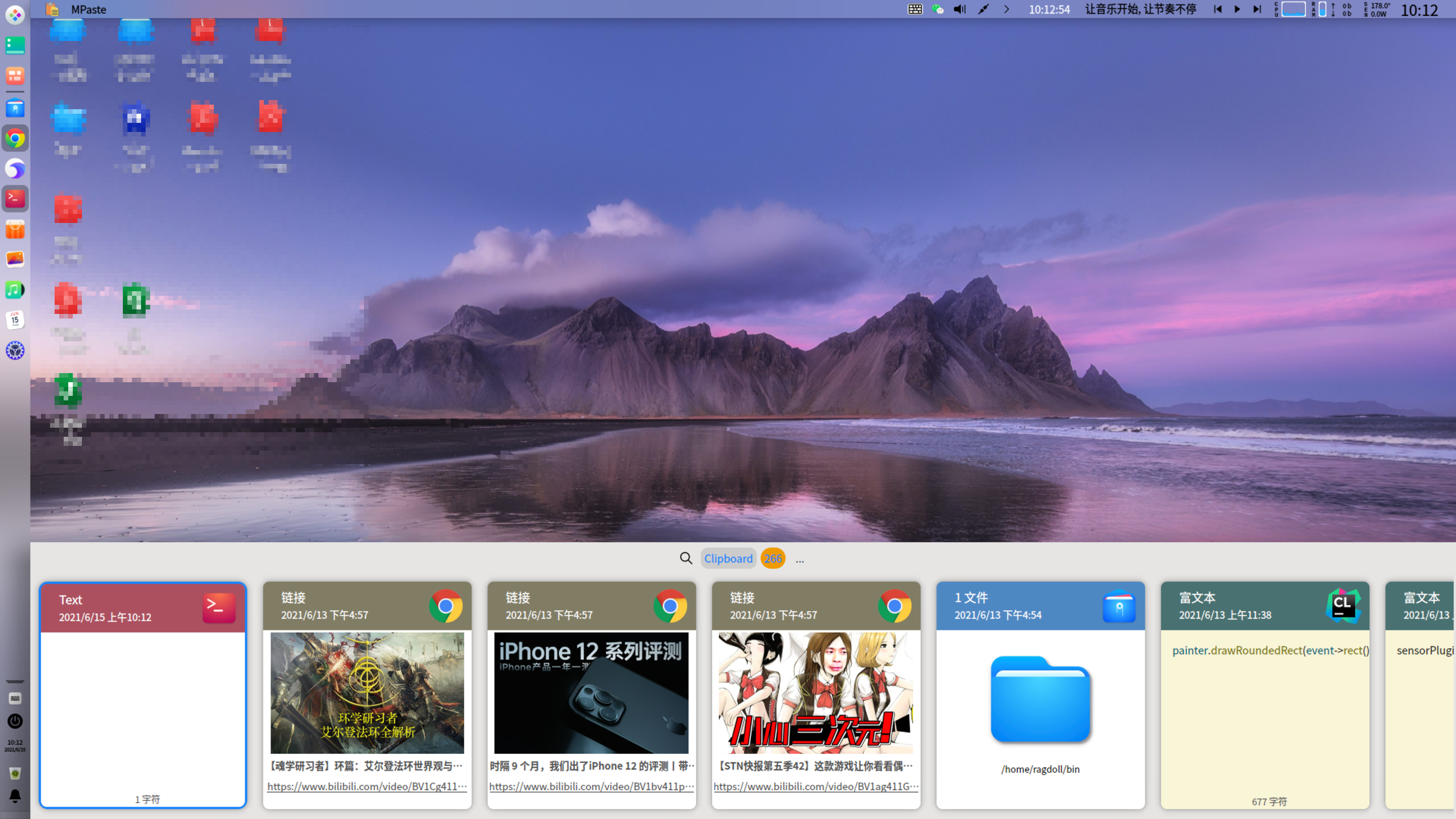Image resolution: width=1456 pixels, height=819 pixels.
Task: Click the dock clock 10:12 2021/6/15
Action: (15, 746)
